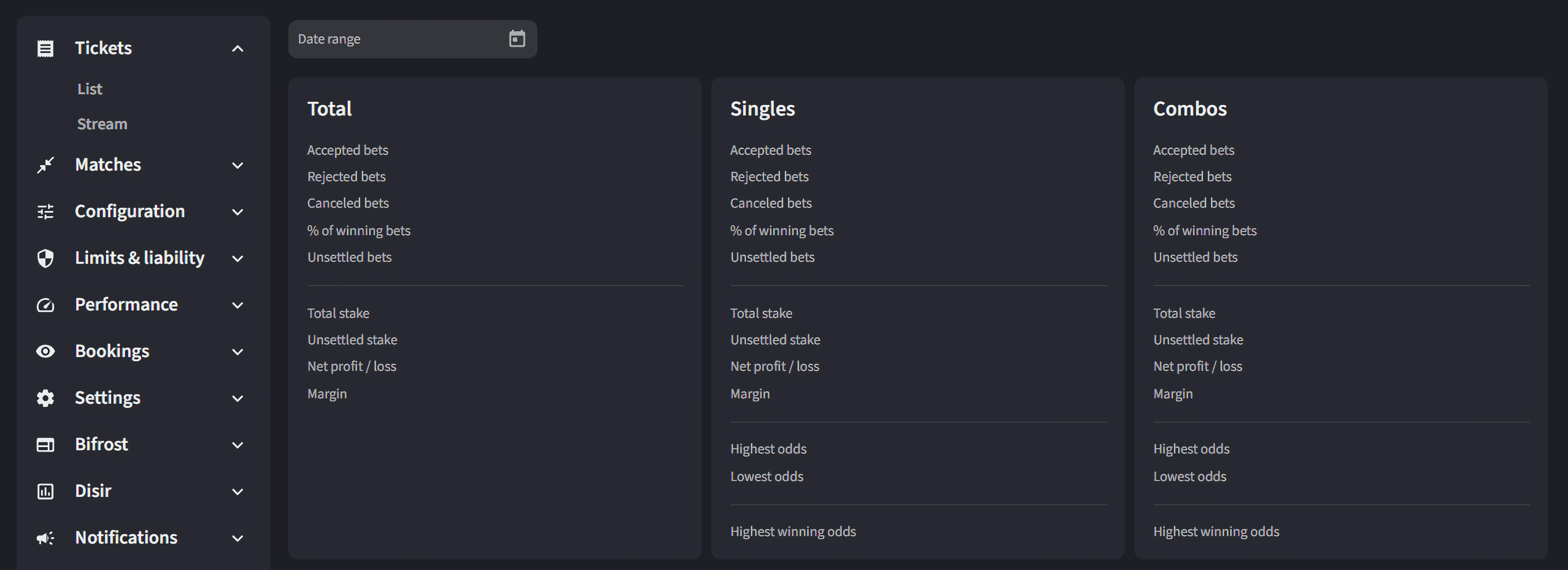The height and width of the screenshot is (570, 1568).
Task: Click the Tickets list icon in sidebar
Action: tap(46, 48)
